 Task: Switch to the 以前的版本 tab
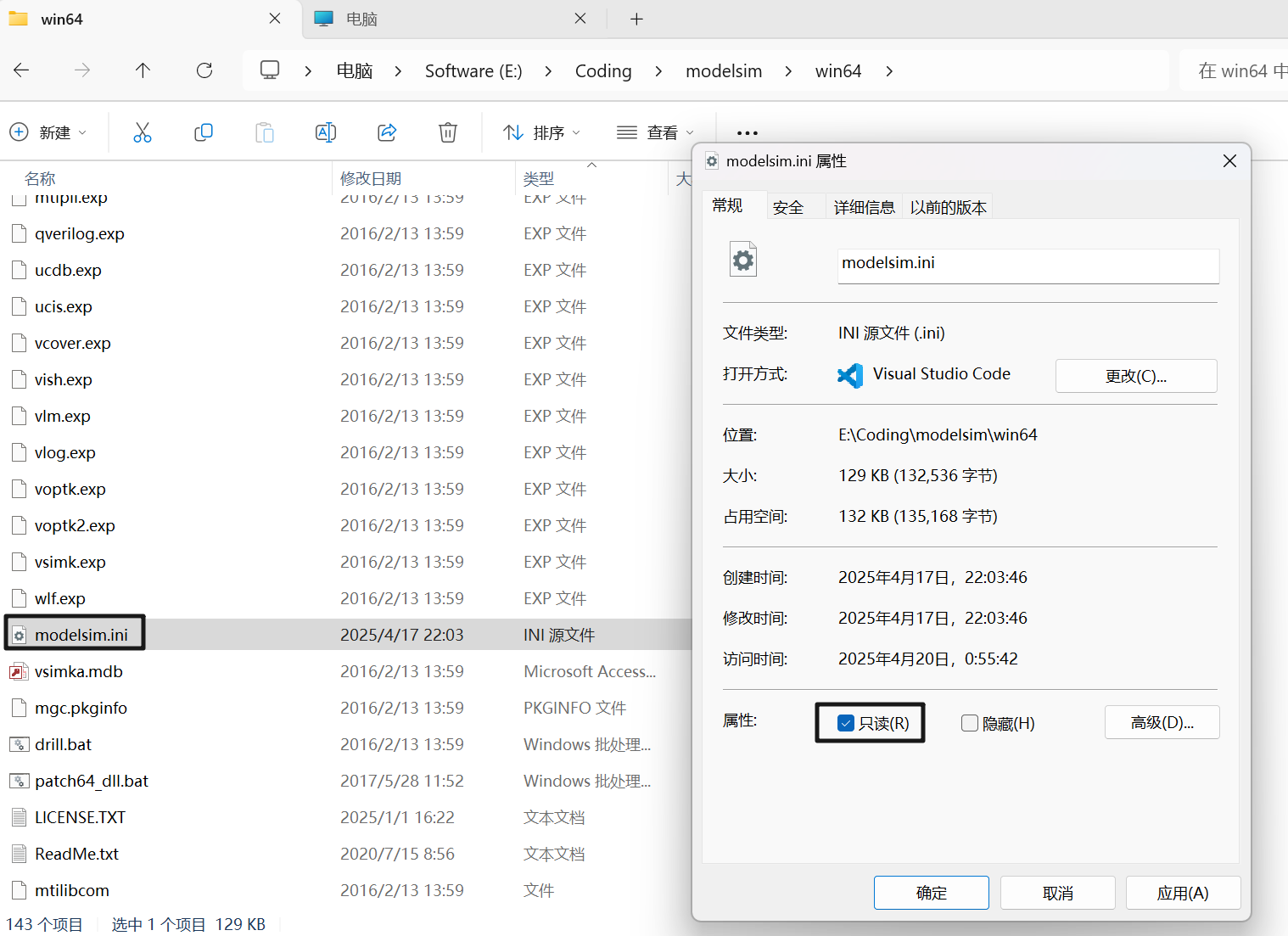point(948,207)
